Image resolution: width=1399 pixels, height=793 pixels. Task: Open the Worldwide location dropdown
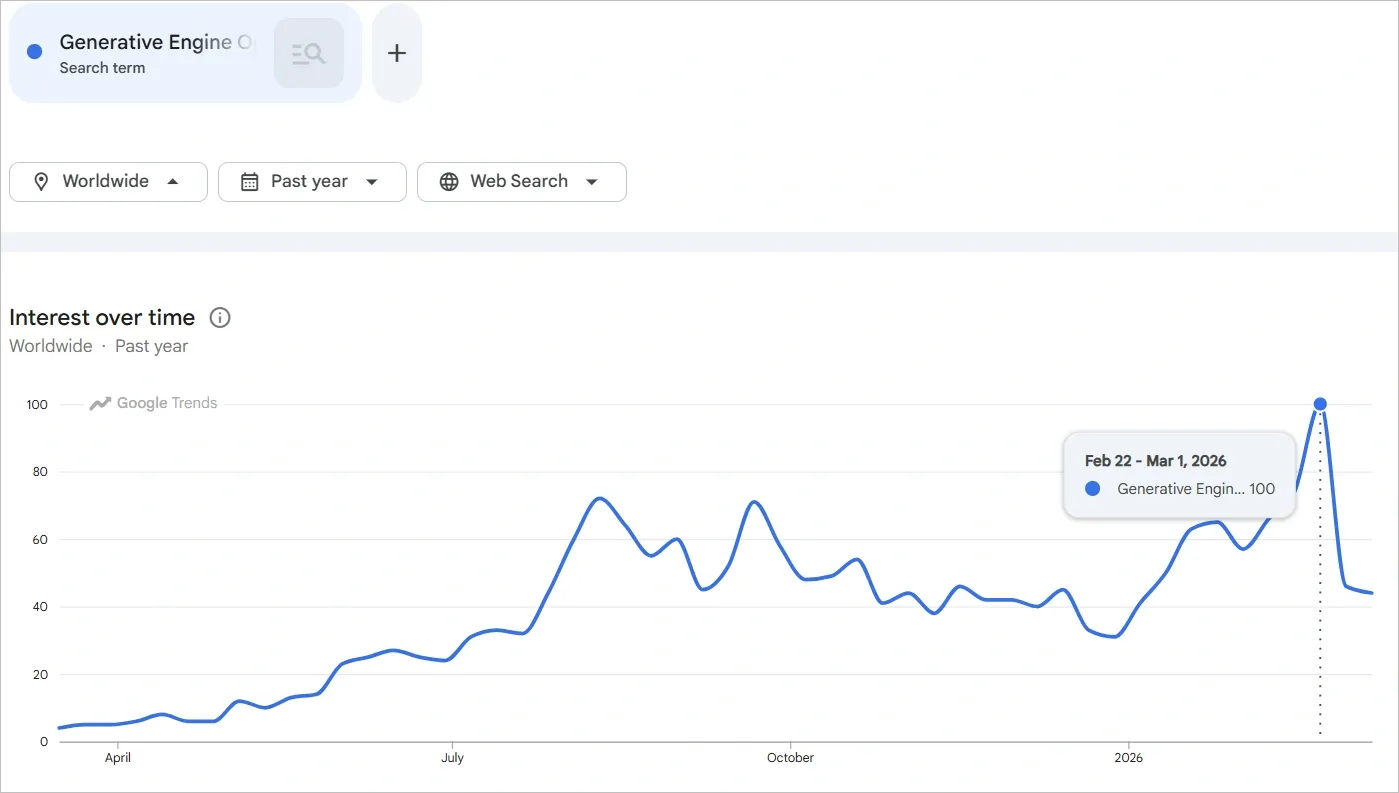tap(108, 181)
